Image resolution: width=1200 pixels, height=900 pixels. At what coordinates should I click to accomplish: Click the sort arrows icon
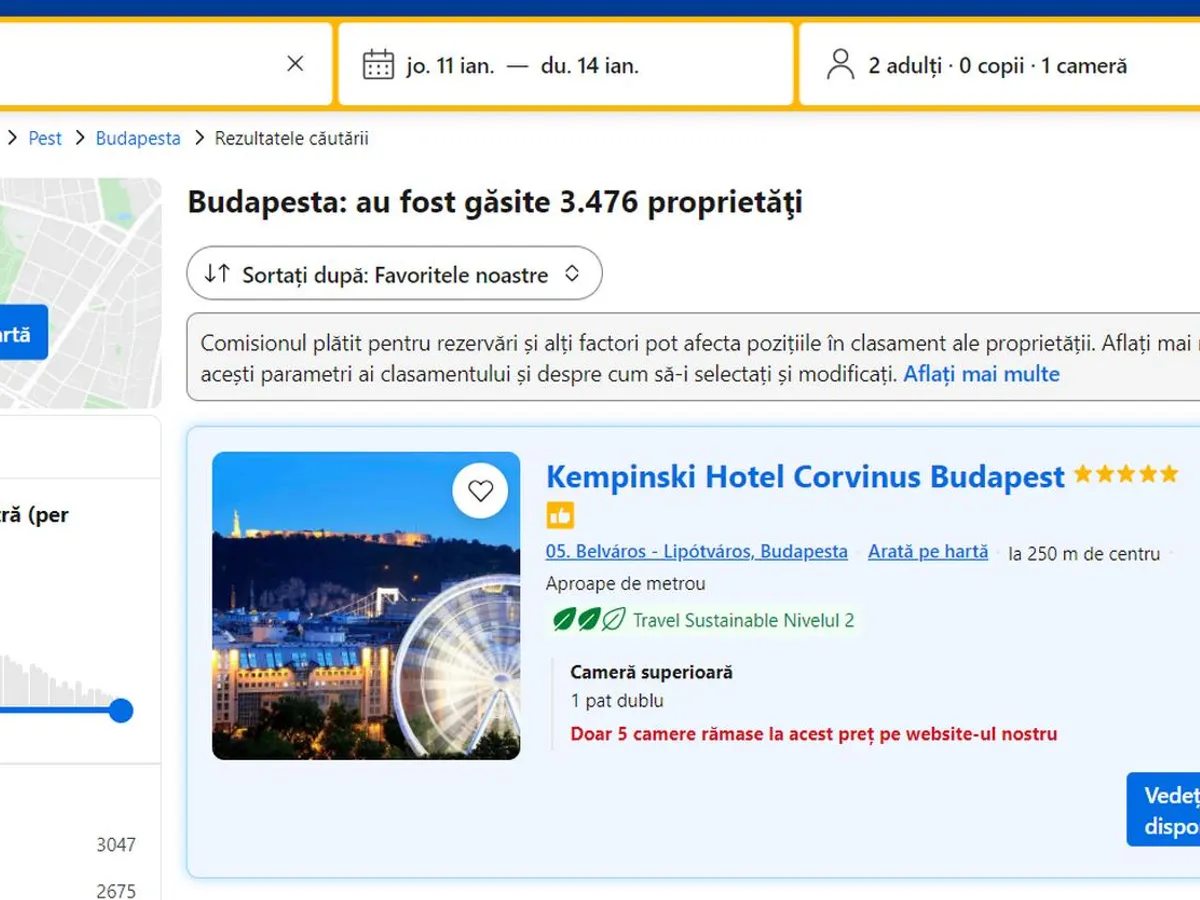[217, 274]
